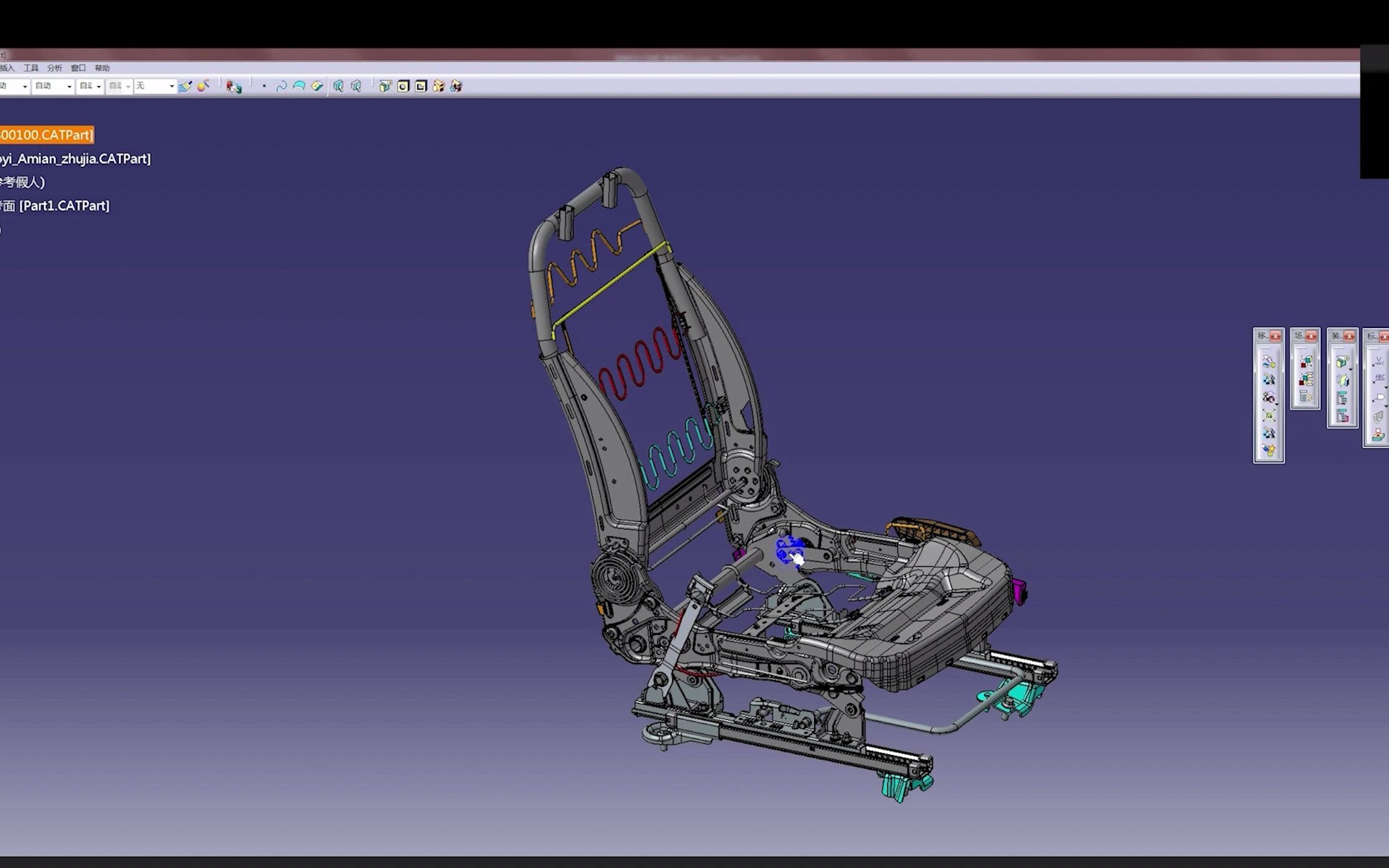Select the Split feature icon in the 装 toolbar
Viewport: 1389px width, 868px height.
1342,362
